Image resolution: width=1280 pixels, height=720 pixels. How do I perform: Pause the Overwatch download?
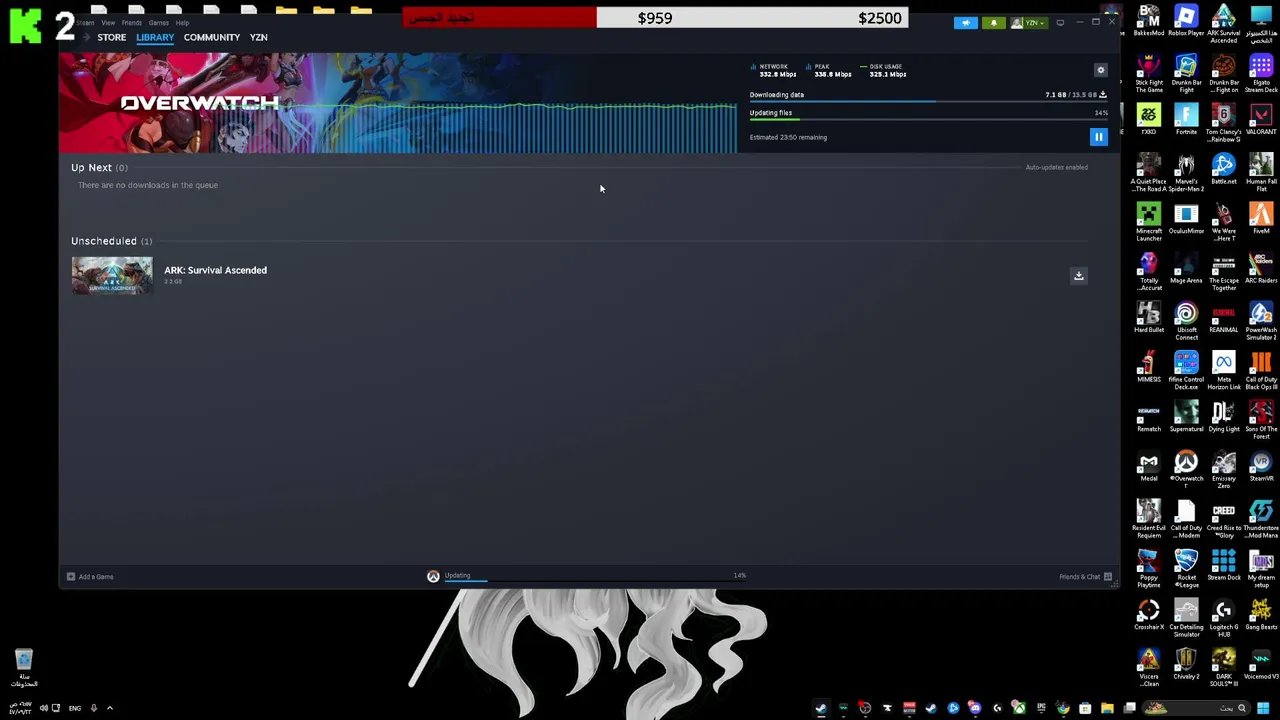tap(1098, 137)
